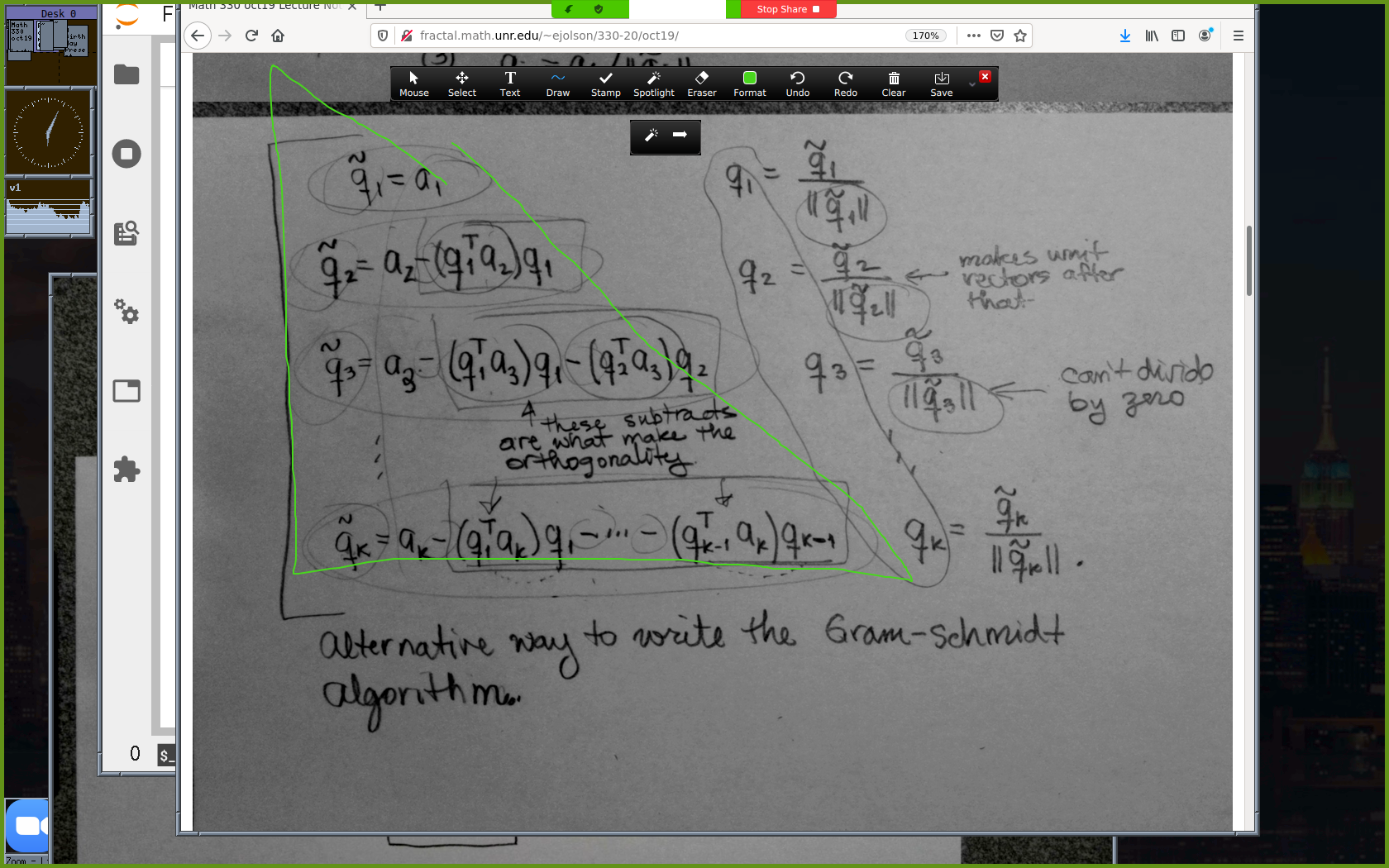Pick the laser pointer spotlight option

652,135
